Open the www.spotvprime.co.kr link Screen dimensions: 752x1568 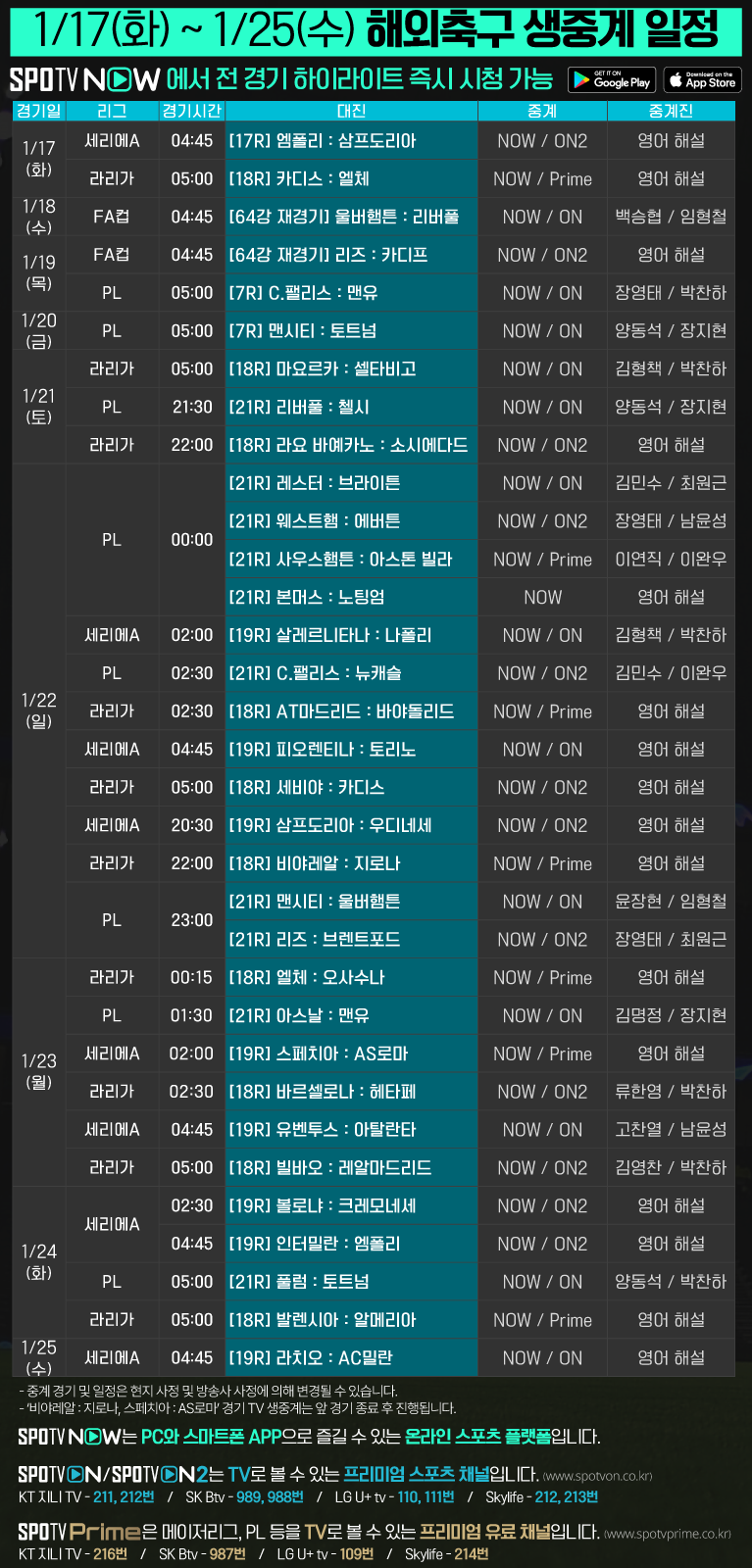pyautogui.click(x=668, y=1533)
